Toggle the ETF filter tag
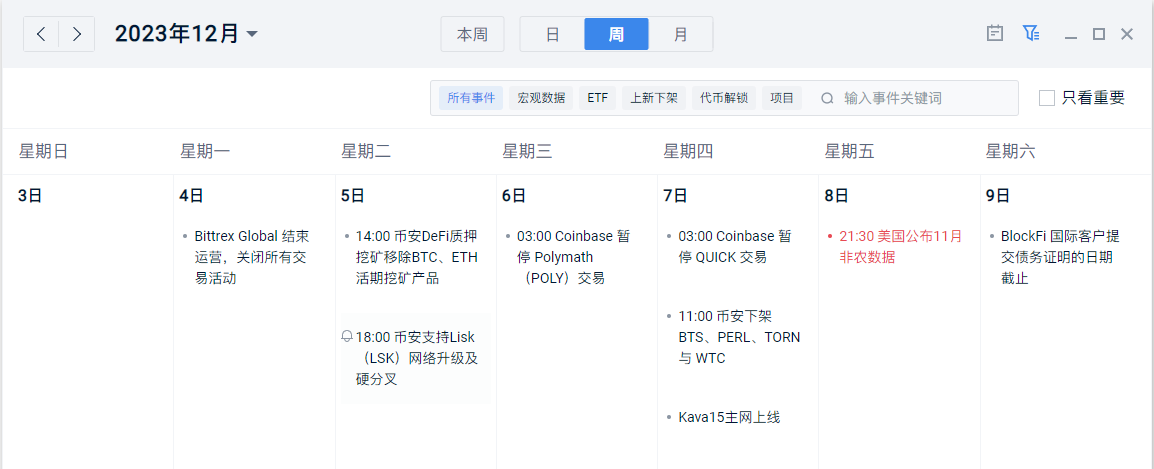Screen dimensions: 1154x469 click(x=597, y=98)
